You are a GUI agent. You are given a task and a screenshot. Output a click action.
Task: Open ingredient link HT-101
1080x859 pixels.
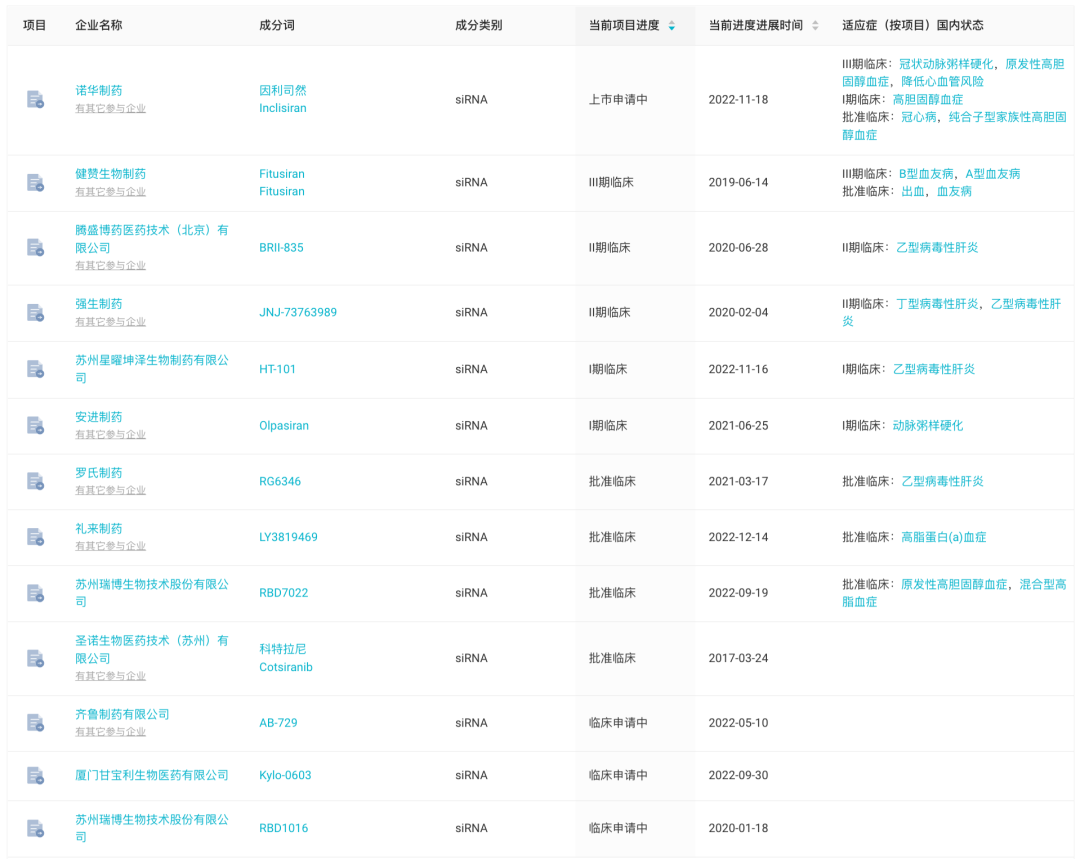pos(277,369)
